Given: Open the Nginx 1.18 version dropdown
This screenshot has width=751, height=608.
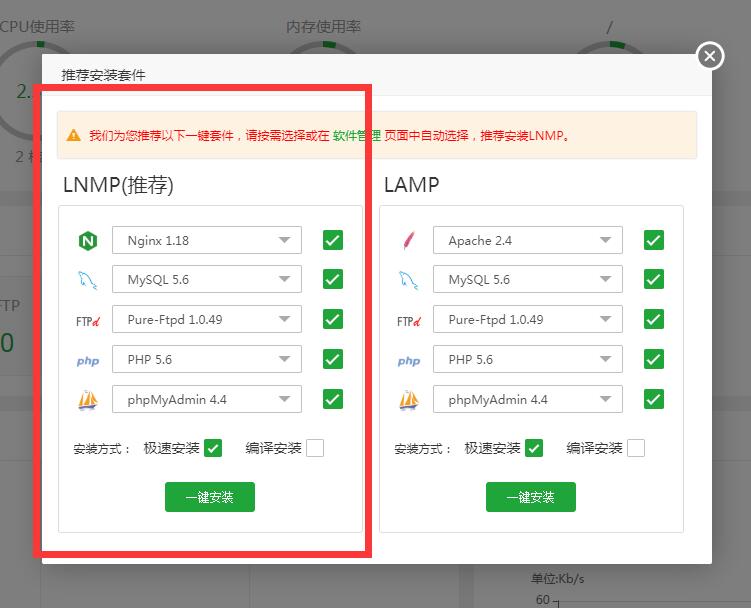Looking at the screenshot, I should click(207, 240).
